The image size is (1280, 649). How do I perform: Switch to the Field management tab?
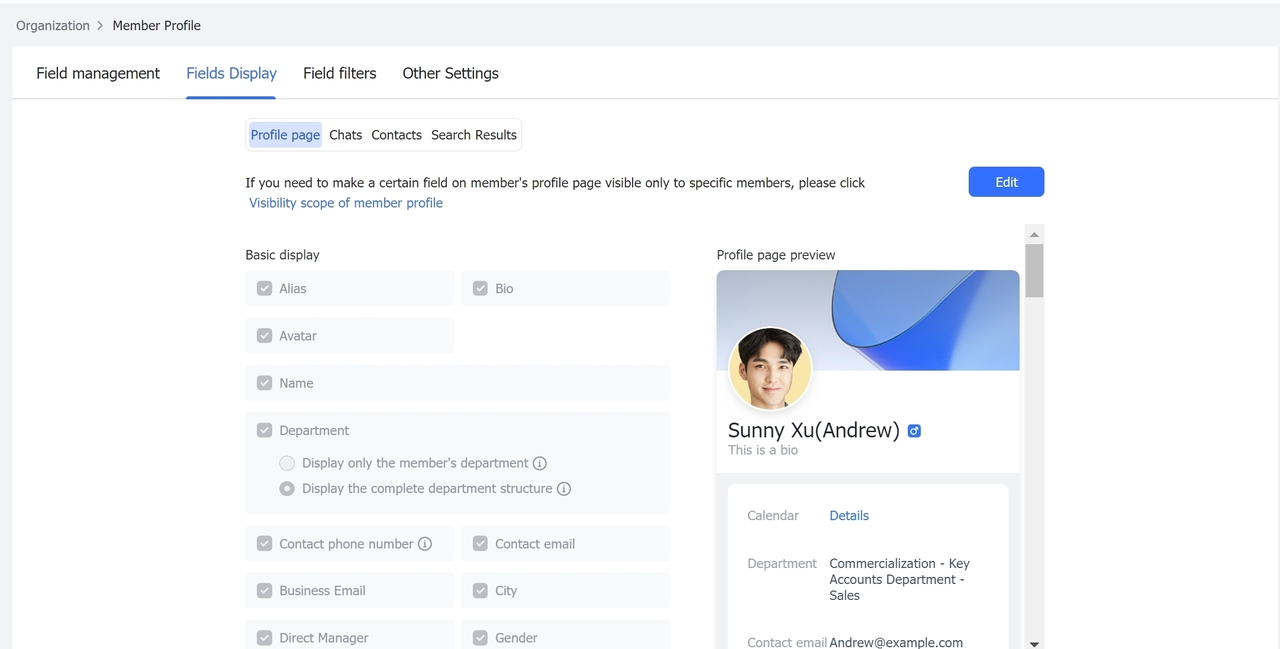(98, 73)
